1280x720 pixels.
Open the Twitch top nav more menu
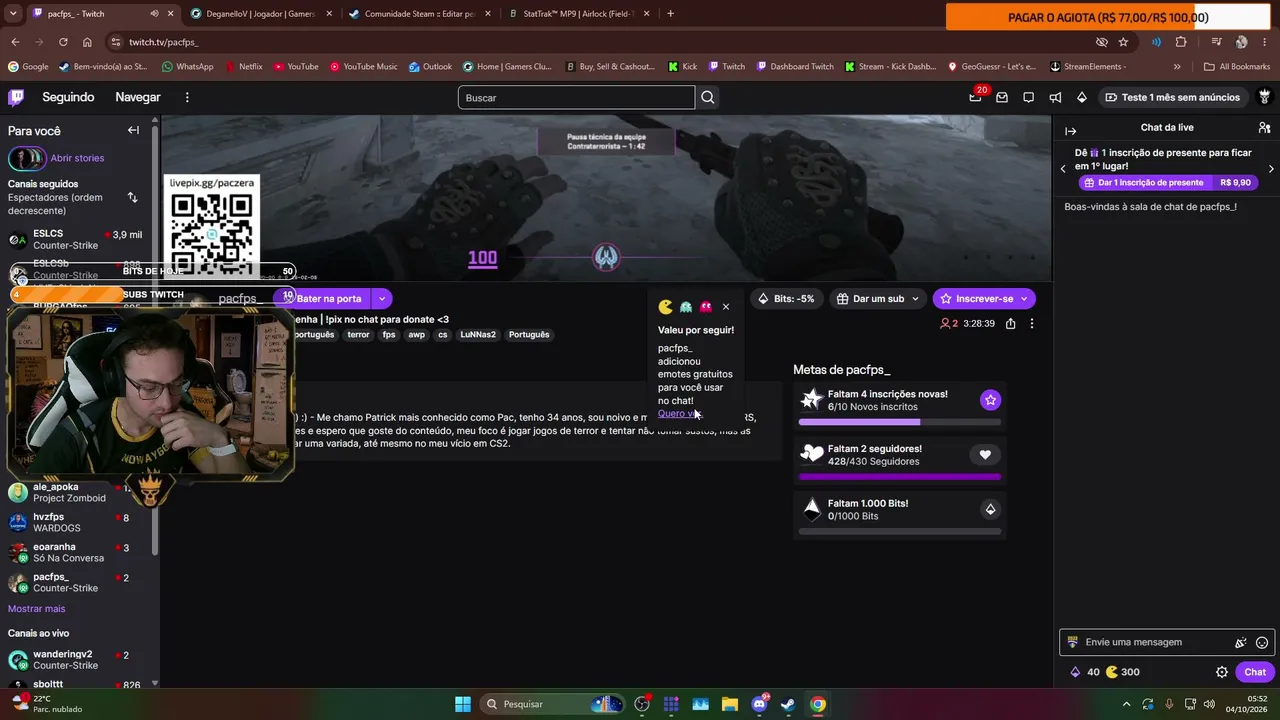tap(187, 97)
